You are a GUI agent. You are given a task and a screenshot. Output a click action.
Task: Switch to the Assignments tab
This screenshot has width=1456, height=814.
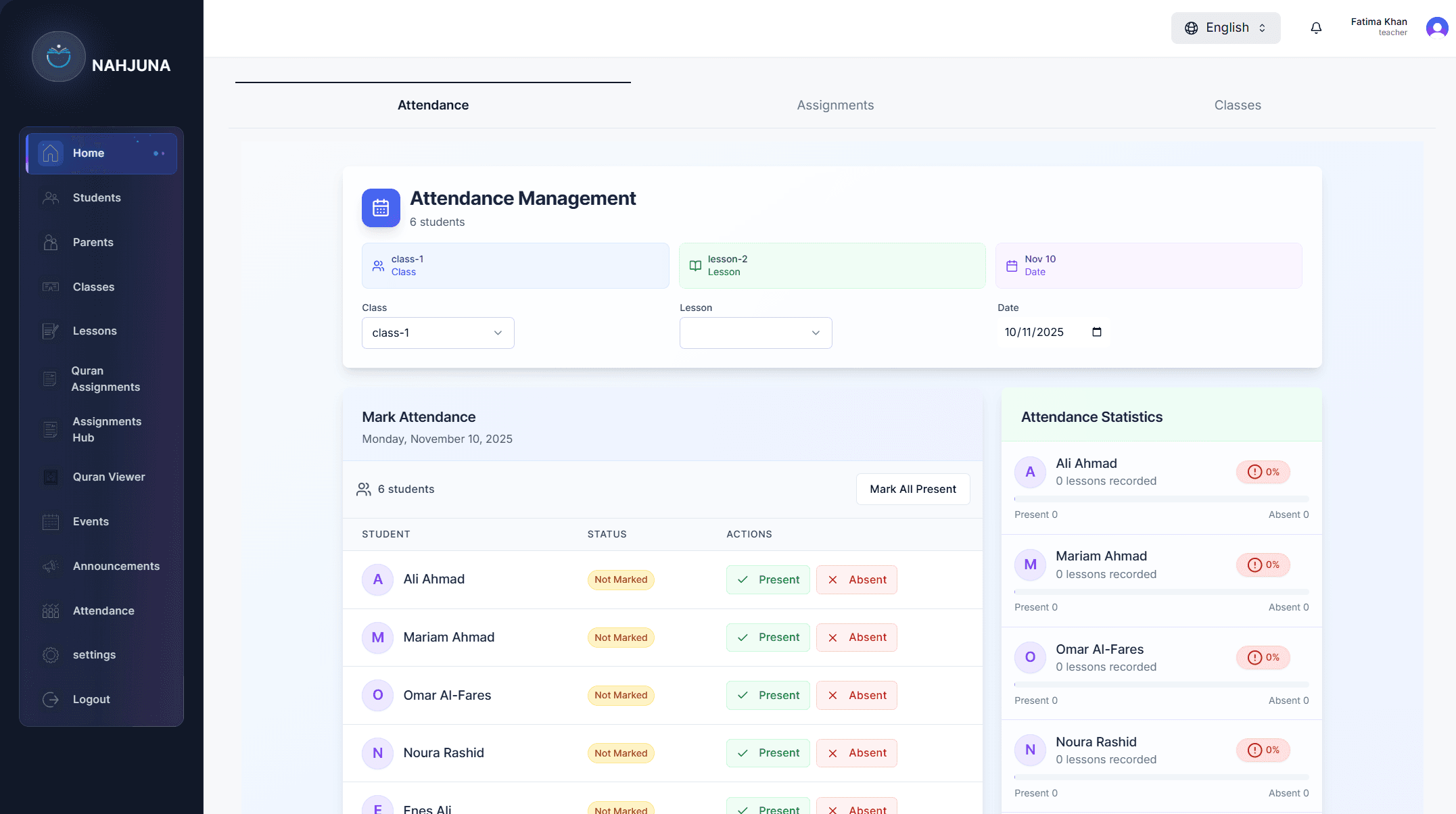835,105
